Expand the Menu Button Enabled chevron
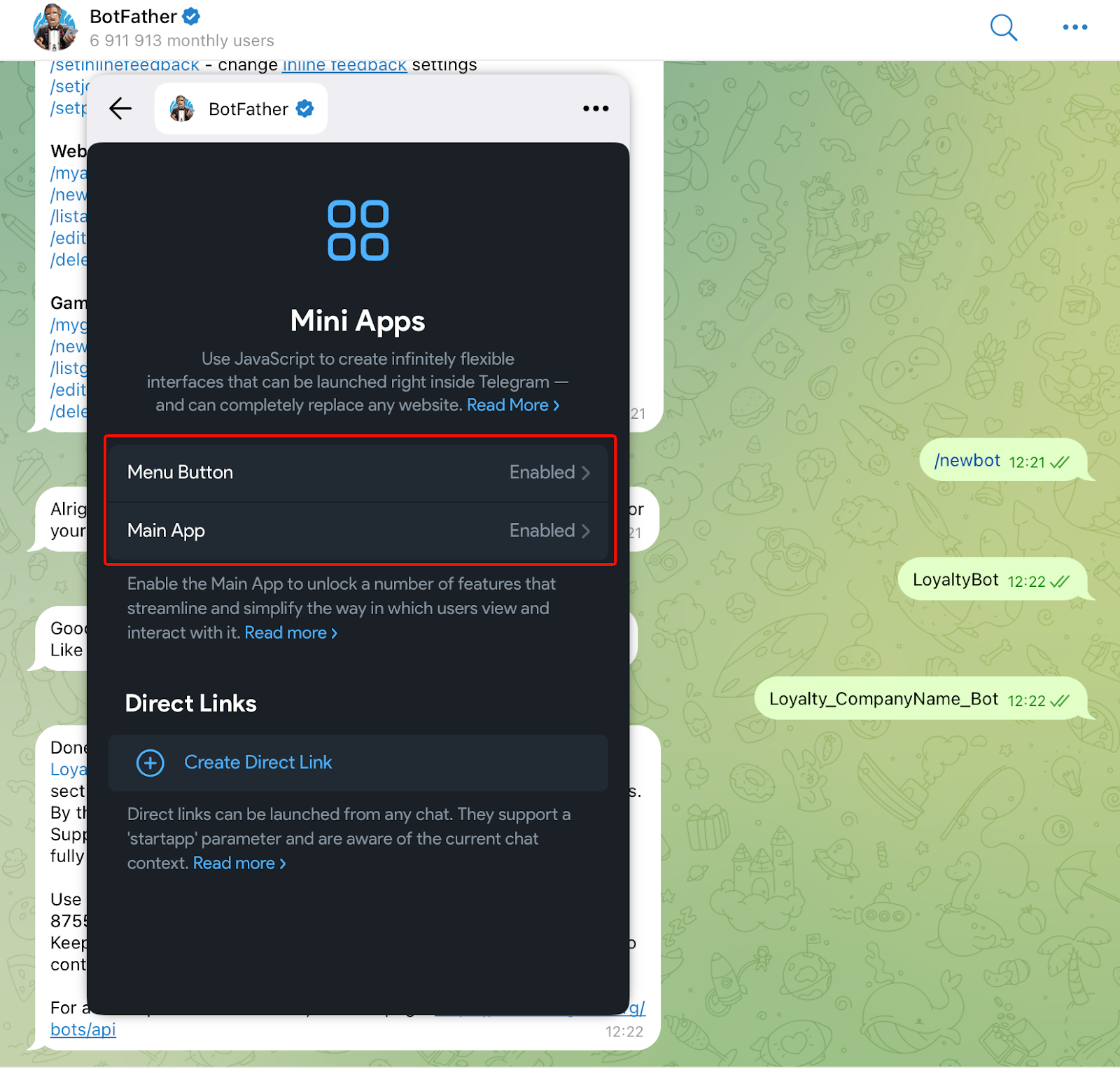This screenshot has width=1120, height=1068. pyautogui.click(x=586, y=473)
